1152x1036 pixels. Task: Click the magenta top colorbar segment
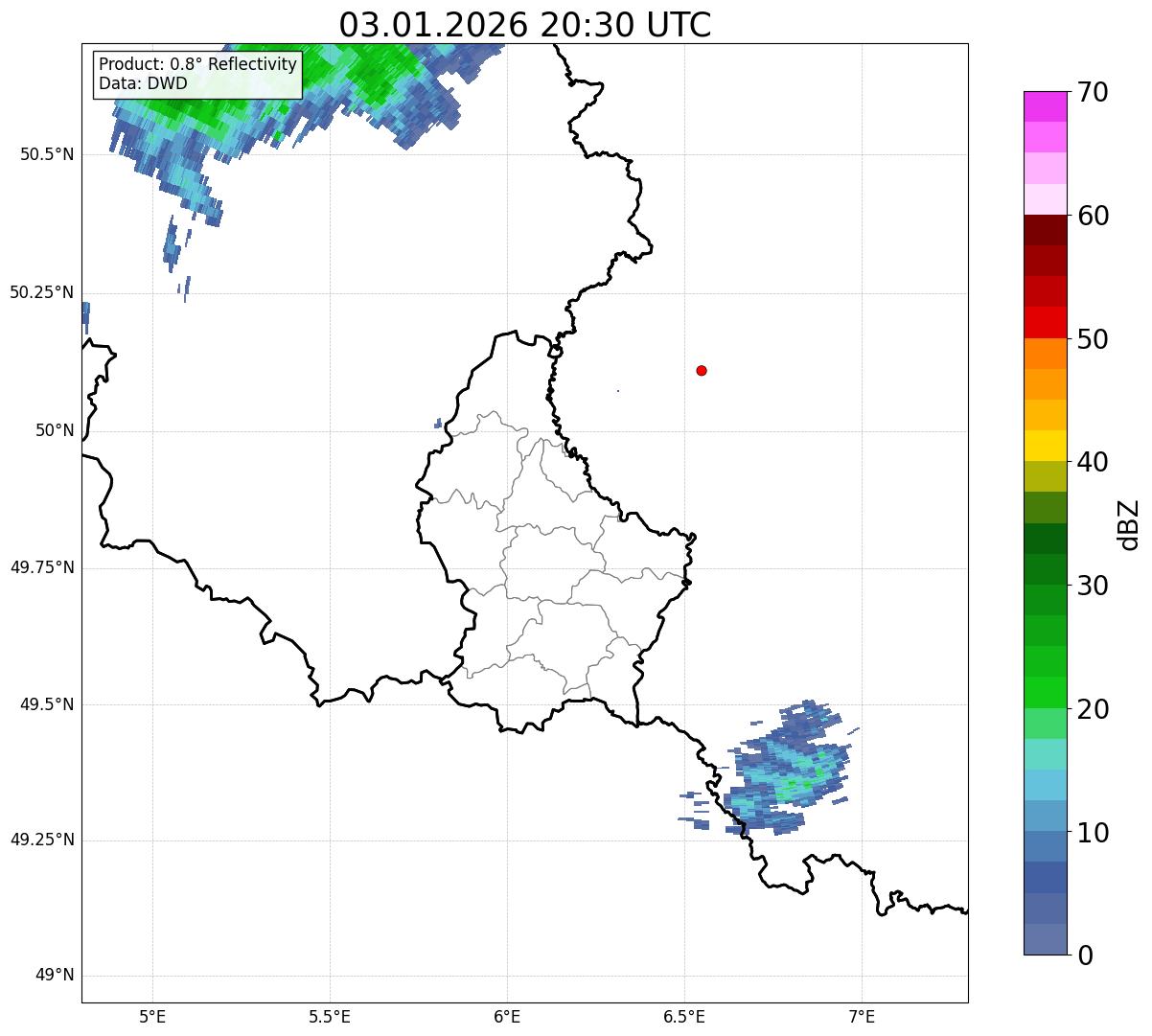1046,106
